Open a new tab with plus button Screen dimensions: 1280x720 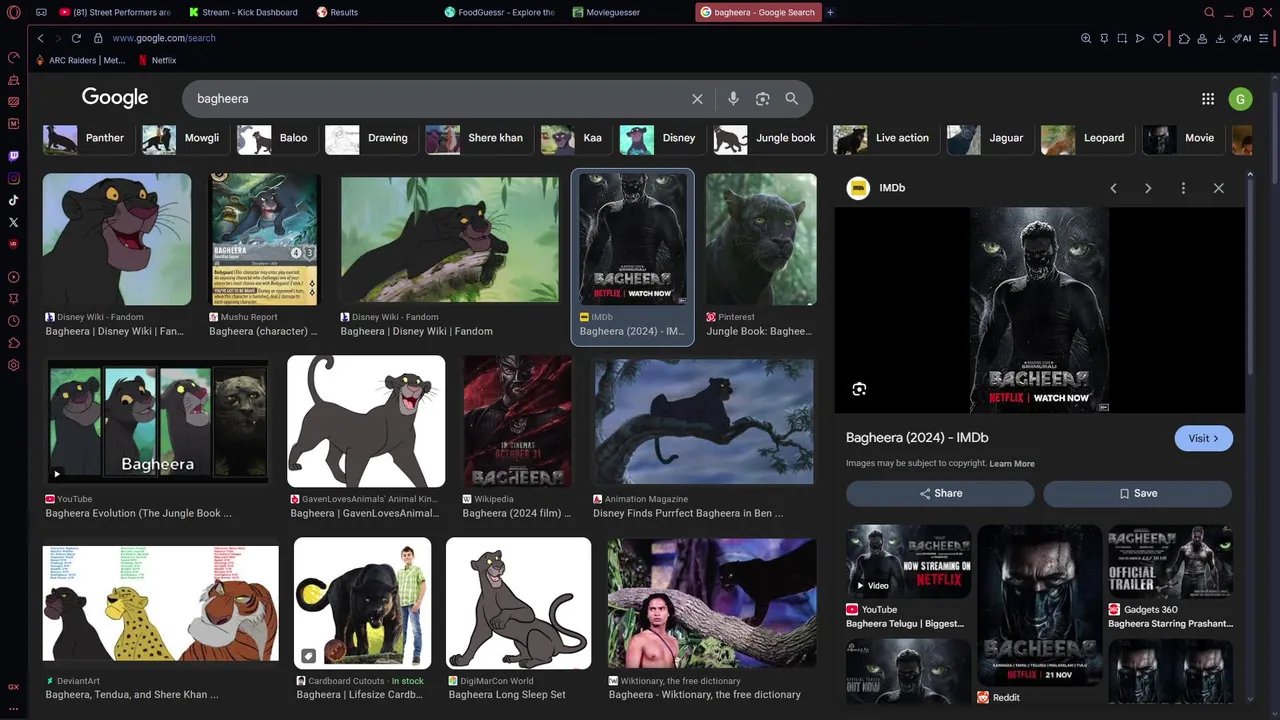click(x=830, y=12)
